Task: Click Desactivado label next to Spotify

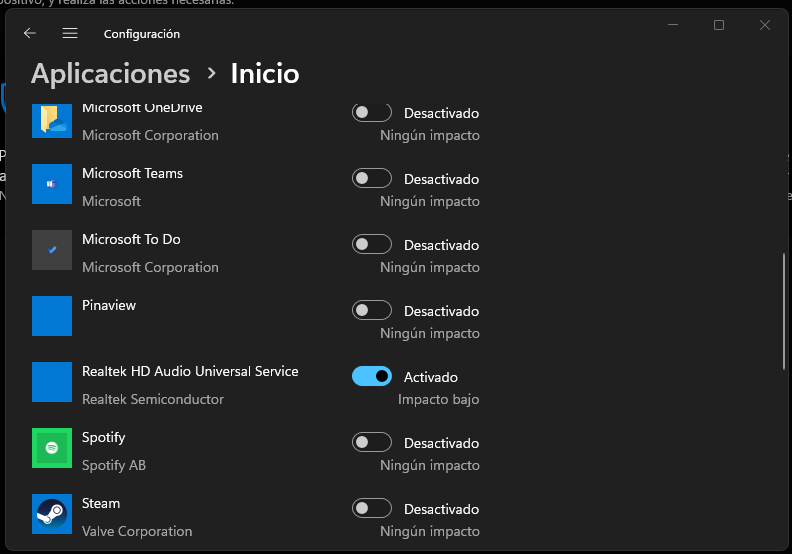Action: [441, 443]
